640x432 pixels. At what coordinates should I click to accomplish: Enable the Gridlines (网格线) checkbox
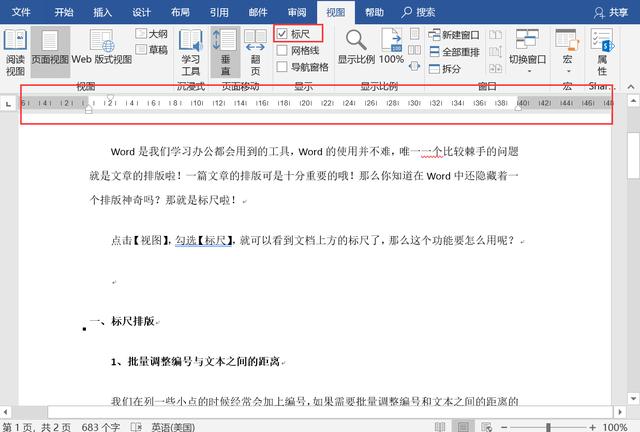(282, 51)
